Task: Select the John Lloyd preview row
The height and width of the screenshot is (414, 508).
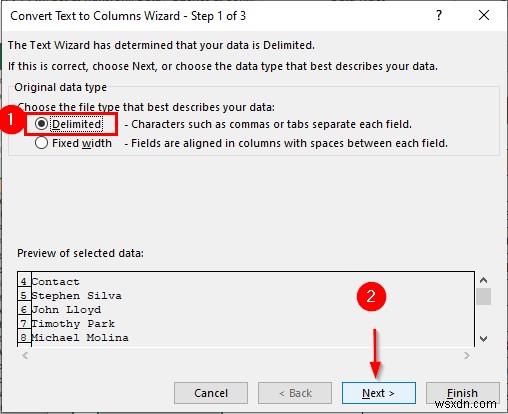Action: click(x=246, y=310)
